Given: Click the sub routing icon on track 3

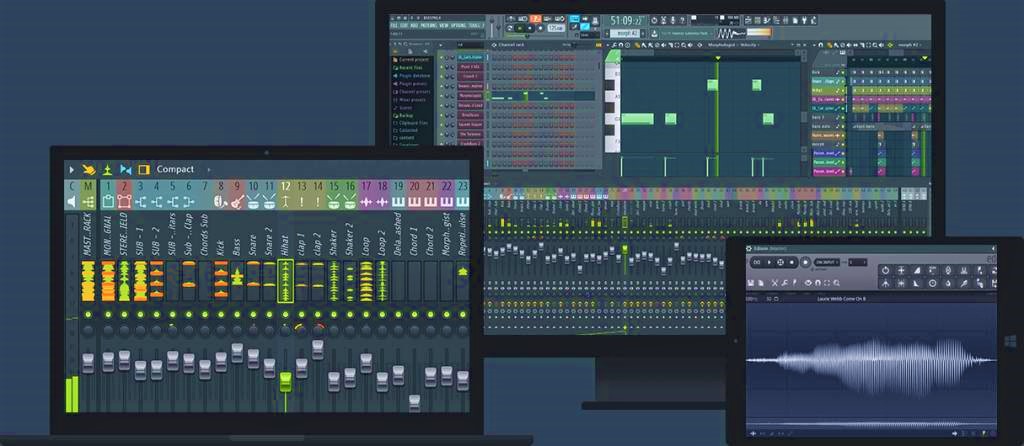Looking at the screenshot, I should [x=140, y=202].
